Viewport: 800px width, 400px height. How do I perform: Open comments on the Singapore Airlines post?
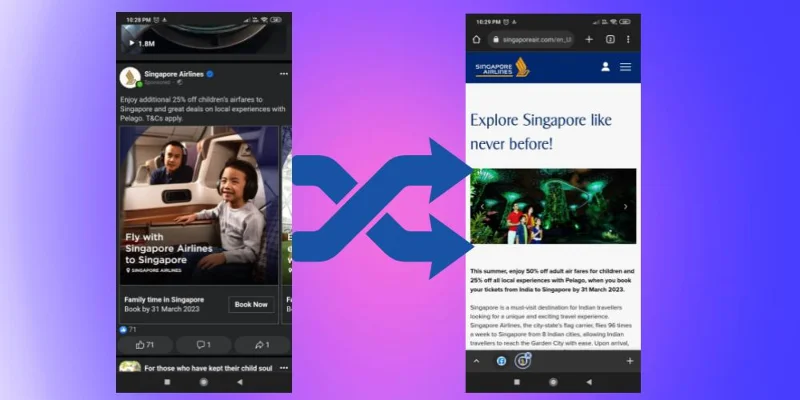tap(203, 345)
